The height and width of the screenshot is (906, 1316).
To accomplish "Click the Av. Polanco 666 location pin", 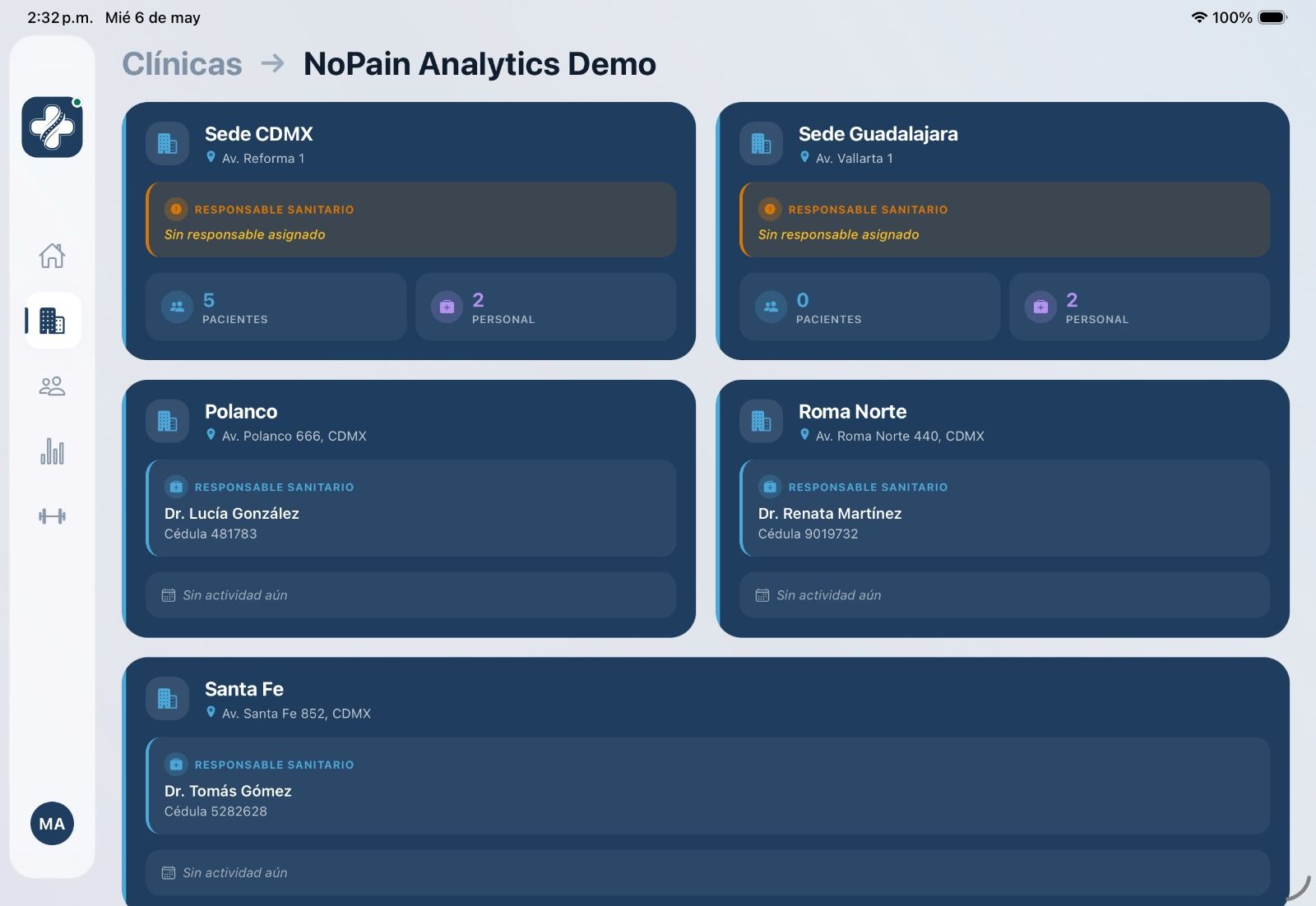I will 211,435.
